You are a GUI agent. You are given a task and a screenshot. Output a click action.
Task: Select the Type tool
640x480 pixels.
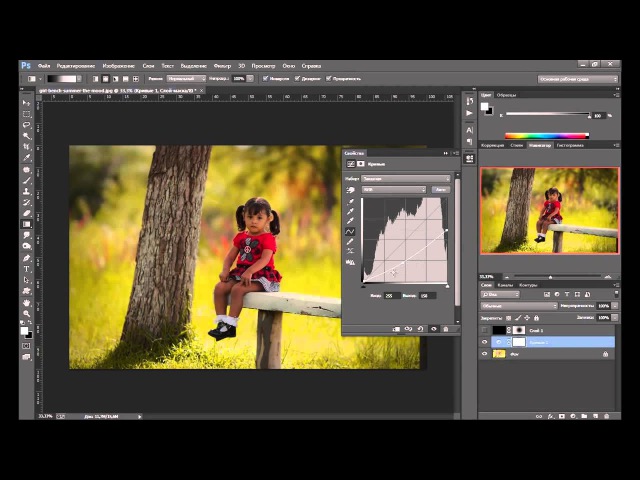[27, 269]
